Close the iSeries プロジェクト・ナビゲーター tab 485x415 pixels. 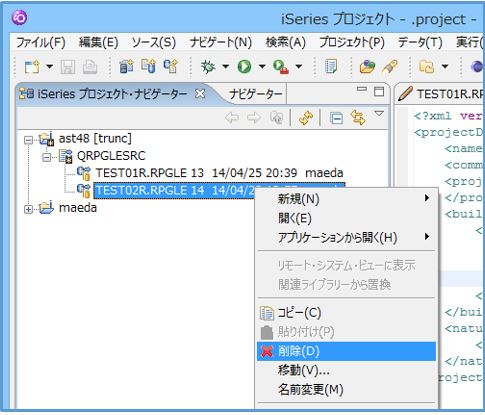[x=200, y=94]
